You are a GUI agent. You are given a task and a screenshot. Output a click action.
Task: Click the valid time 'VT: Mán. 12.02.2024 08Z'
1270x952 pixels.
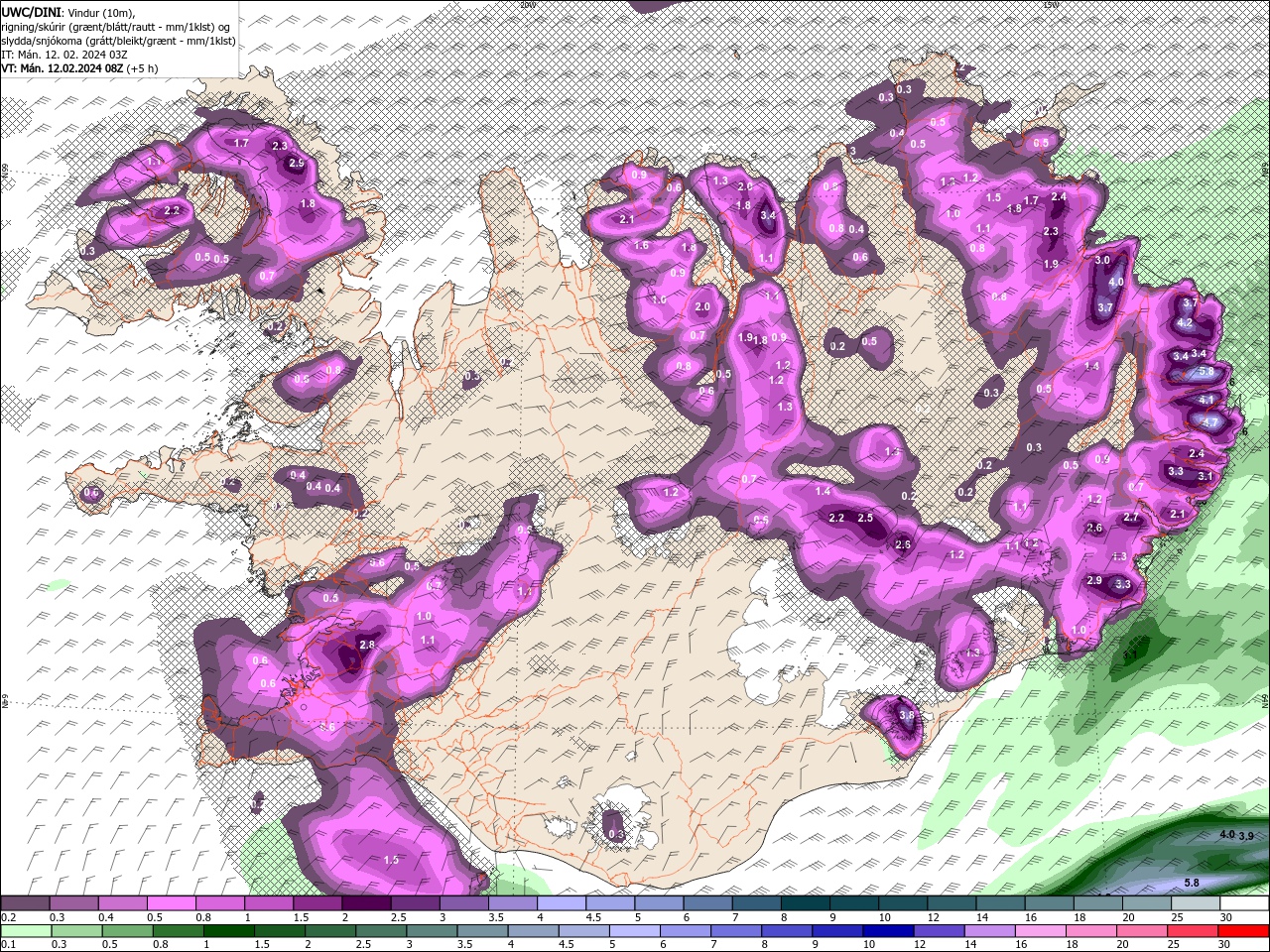[63, 67]
